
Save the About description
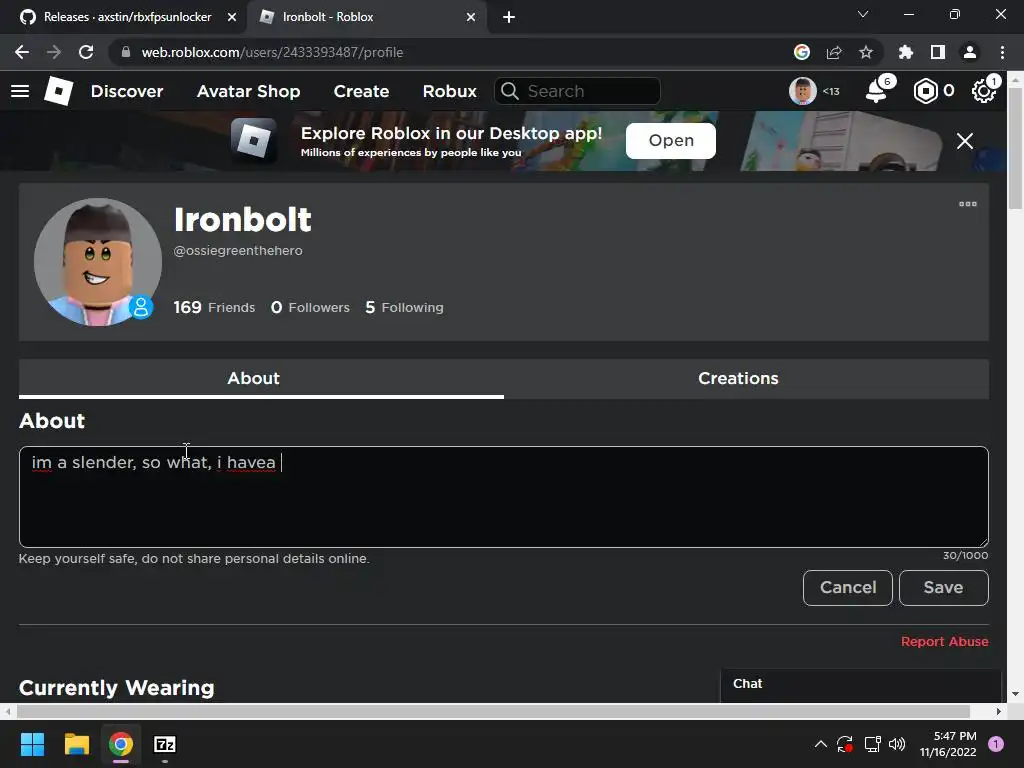tap(944, 588)
